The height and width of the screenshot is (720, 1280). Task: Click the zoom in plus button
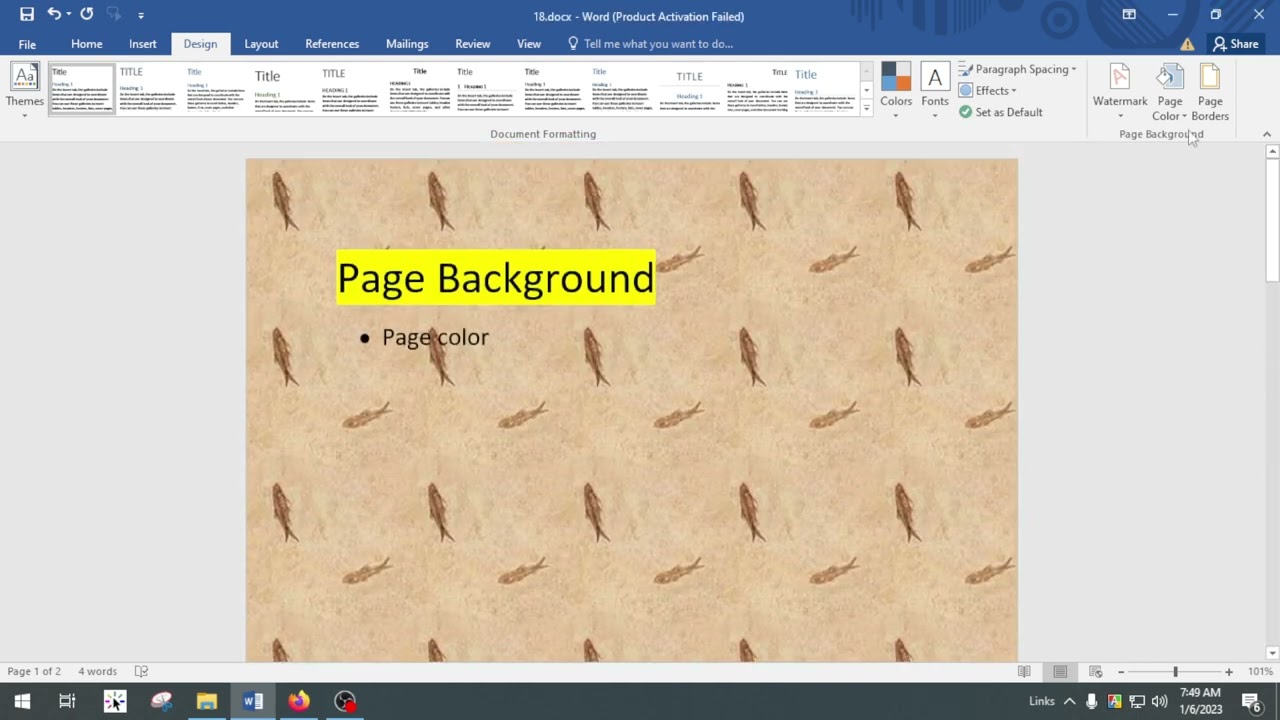click(1229, 672)
